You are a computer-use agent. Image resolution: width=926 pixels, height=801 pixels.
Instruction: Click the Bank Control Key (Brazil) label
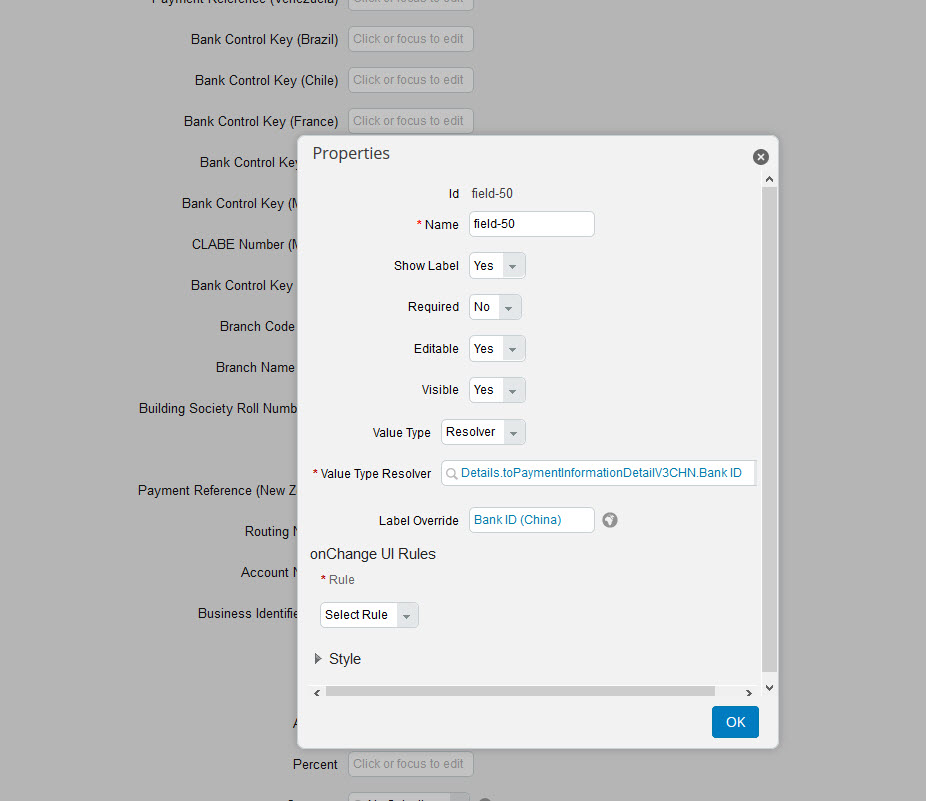coord(265,40)
